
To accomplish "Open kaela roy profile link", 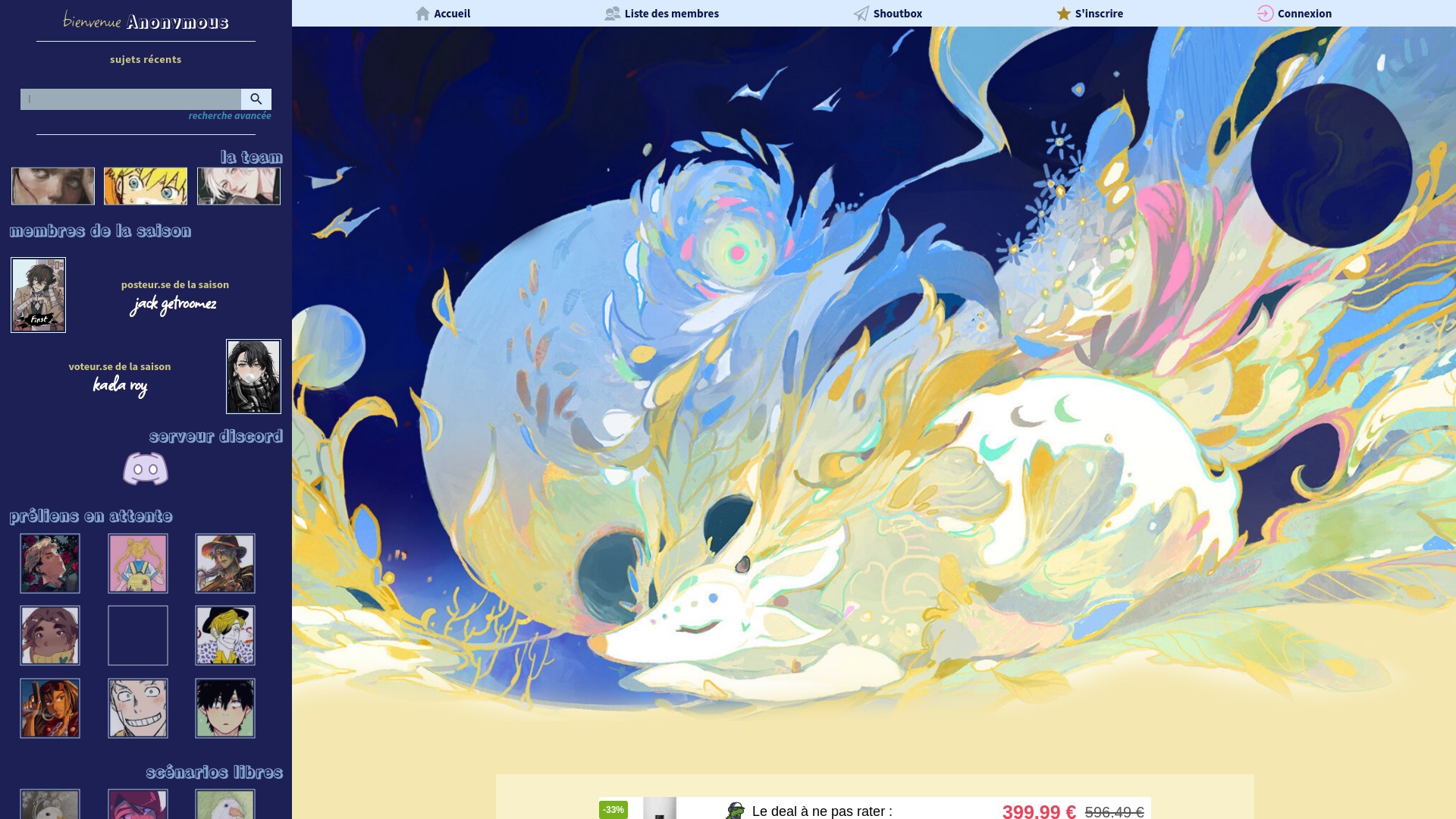I will click(120, 386).
